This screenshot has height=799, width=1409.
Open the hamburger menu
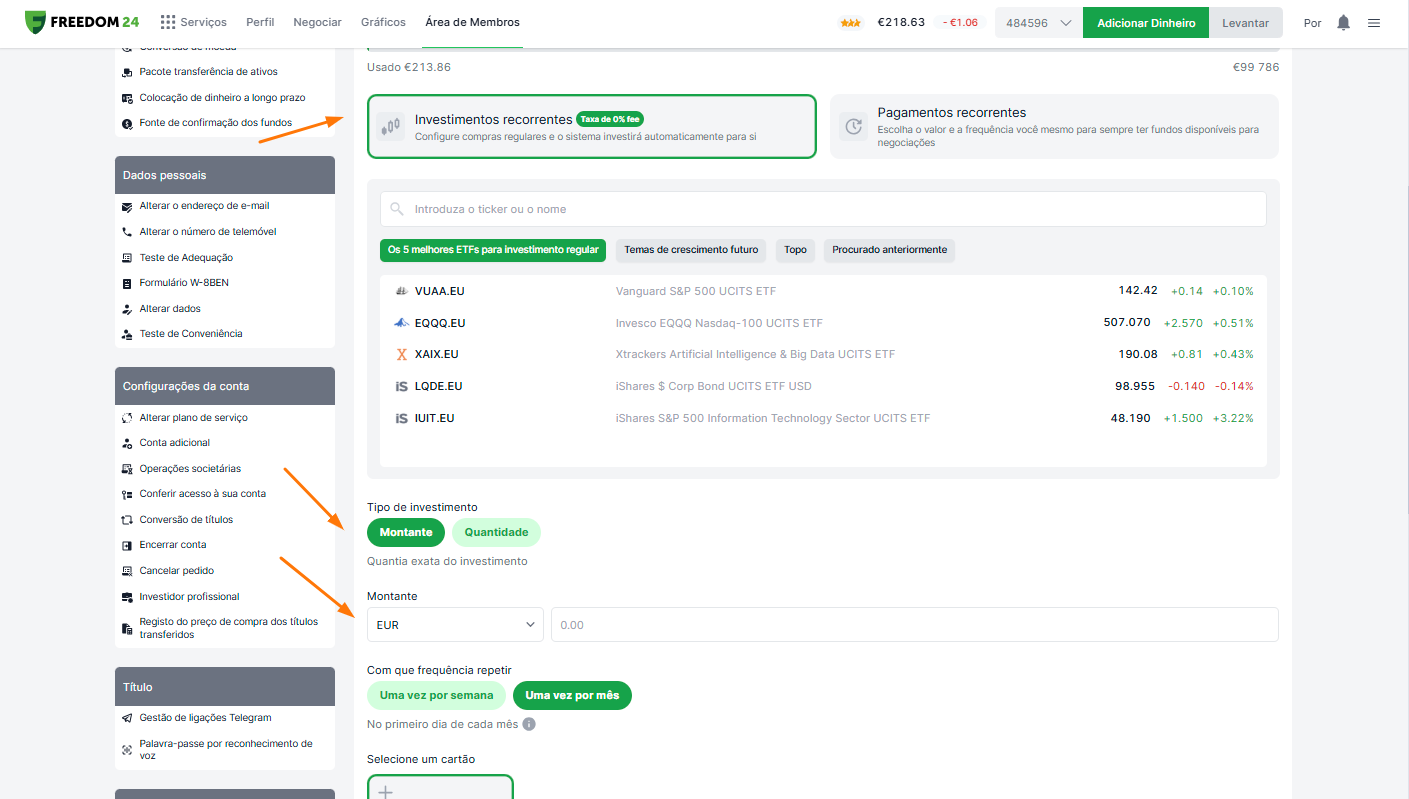click(x=1374, y=23)
